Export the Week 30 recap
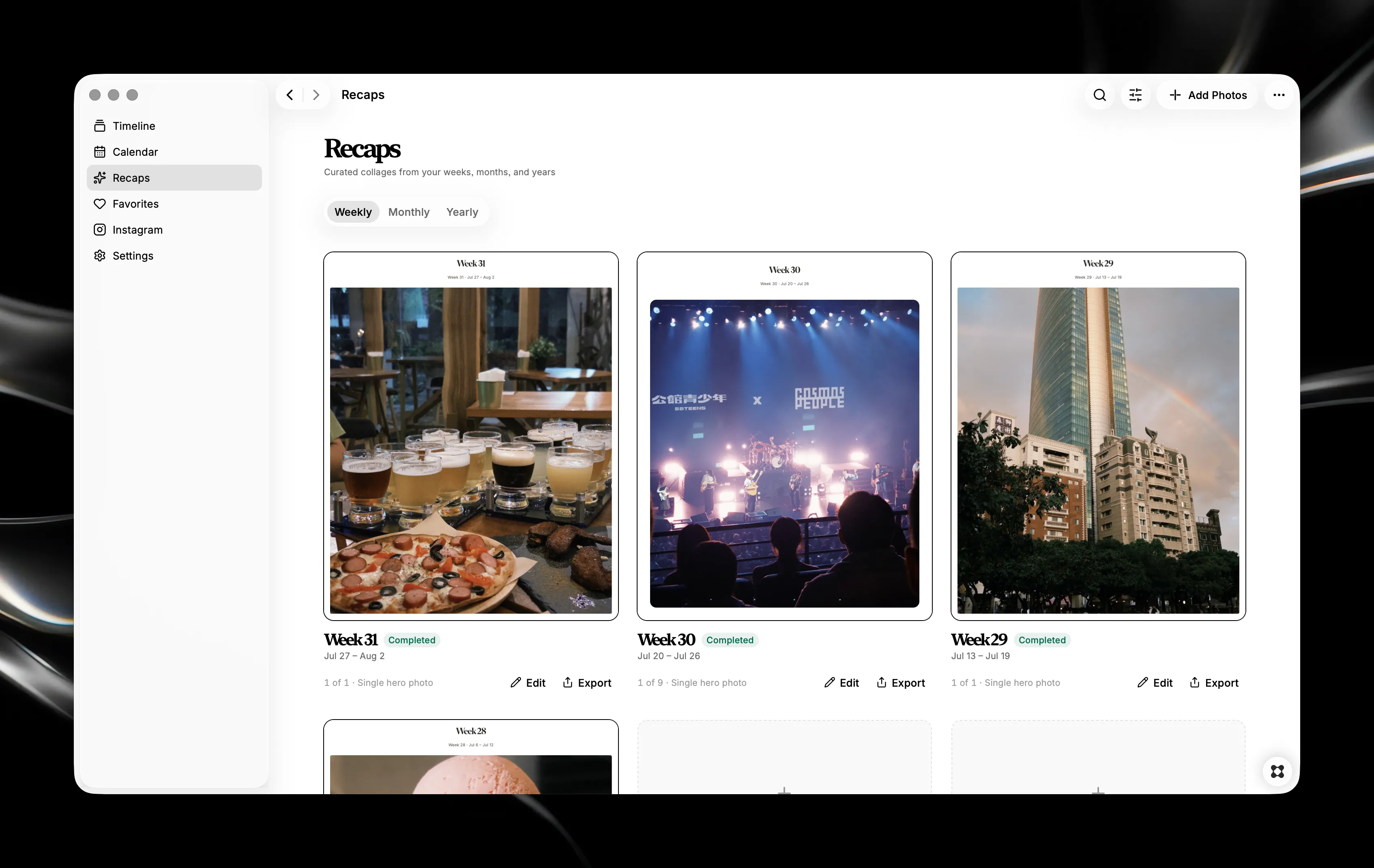The image size is (1374, 868). [901, 683]
